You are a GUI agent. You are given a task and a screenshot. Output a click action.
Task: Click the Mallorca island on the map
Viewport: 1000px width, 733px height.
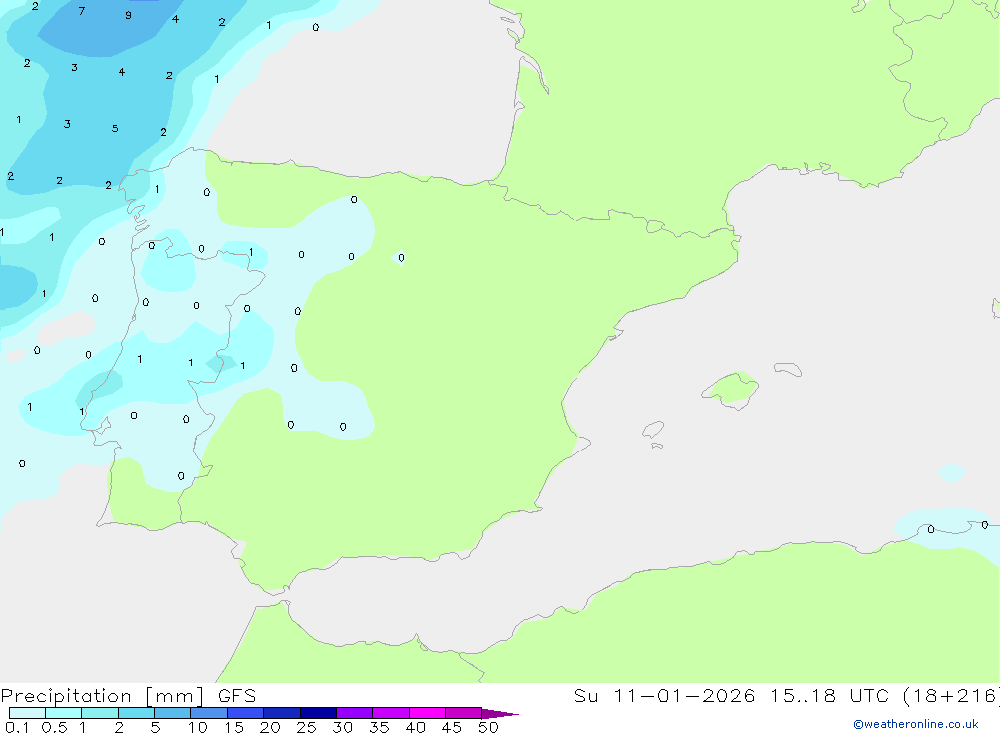click(x=731, y=390)
